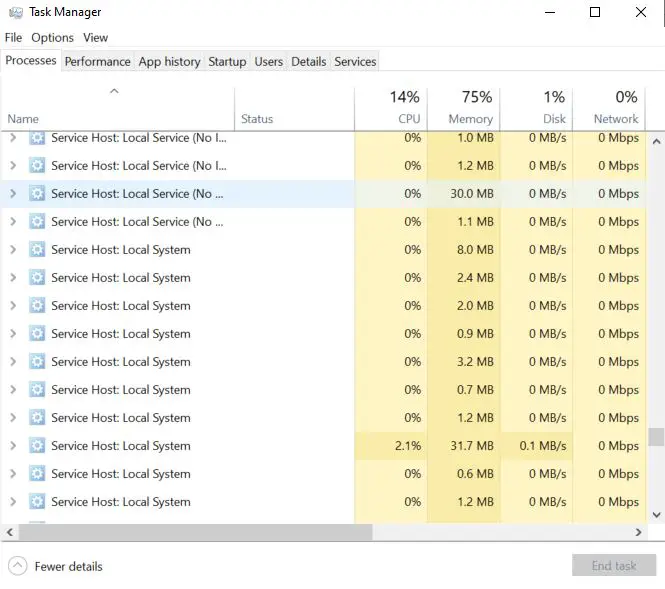This screenshot has height=589, width=665.
Task: Click the 0.7 MB memory value
Action: click(475, 390)
